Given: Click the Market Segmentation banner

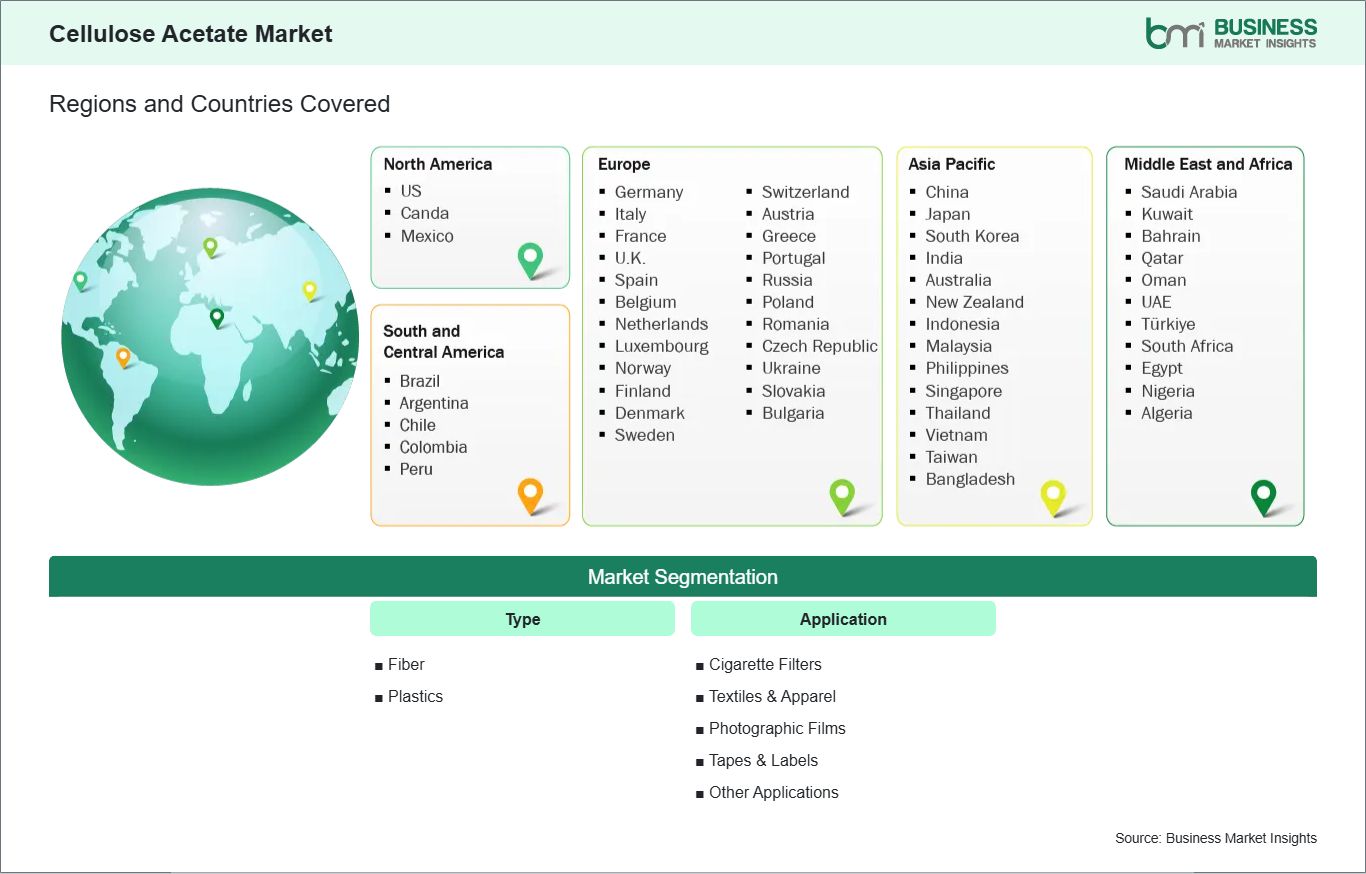Looking at the screenshot, I should (x=682, y=577).
